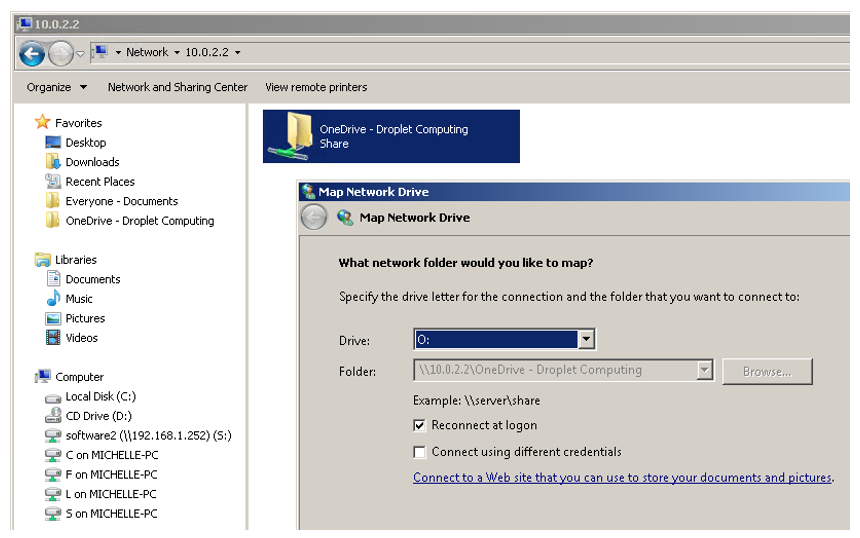
Task: Open L on MICHELLE-PC
Action: coord(111,495)
